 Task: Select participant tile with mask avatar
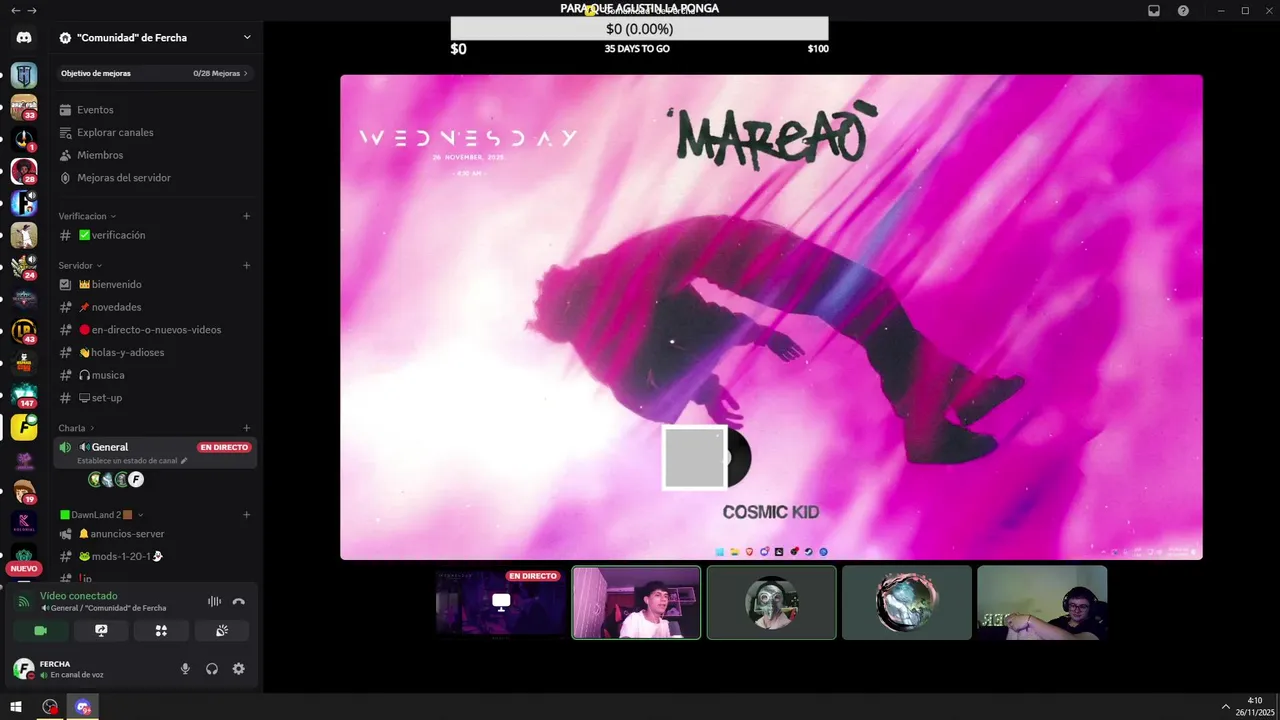click(x=771, y=603)
